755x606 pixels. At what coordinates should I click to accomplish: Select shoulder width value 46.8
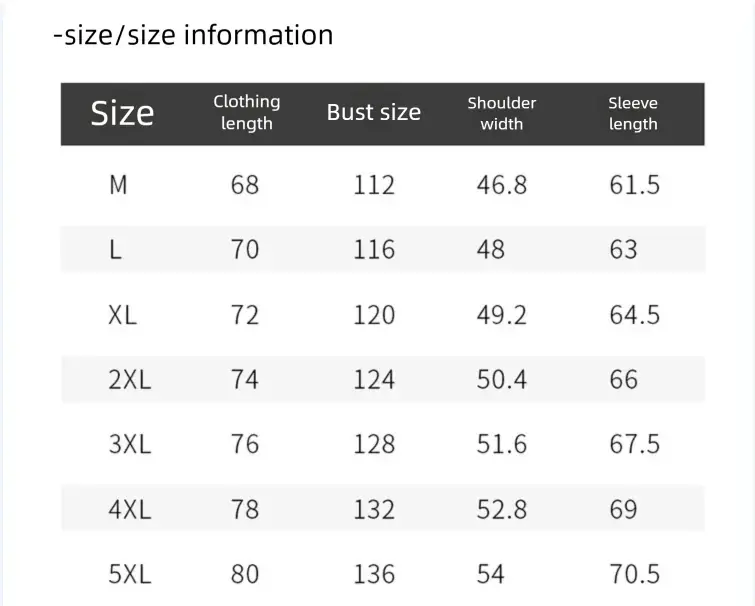(501, 185)
